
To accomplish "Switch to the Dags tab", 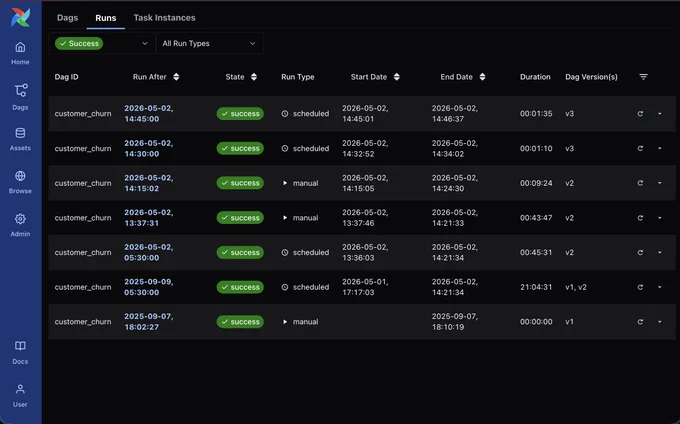I will pyautogui.click(x=67, y=18).
